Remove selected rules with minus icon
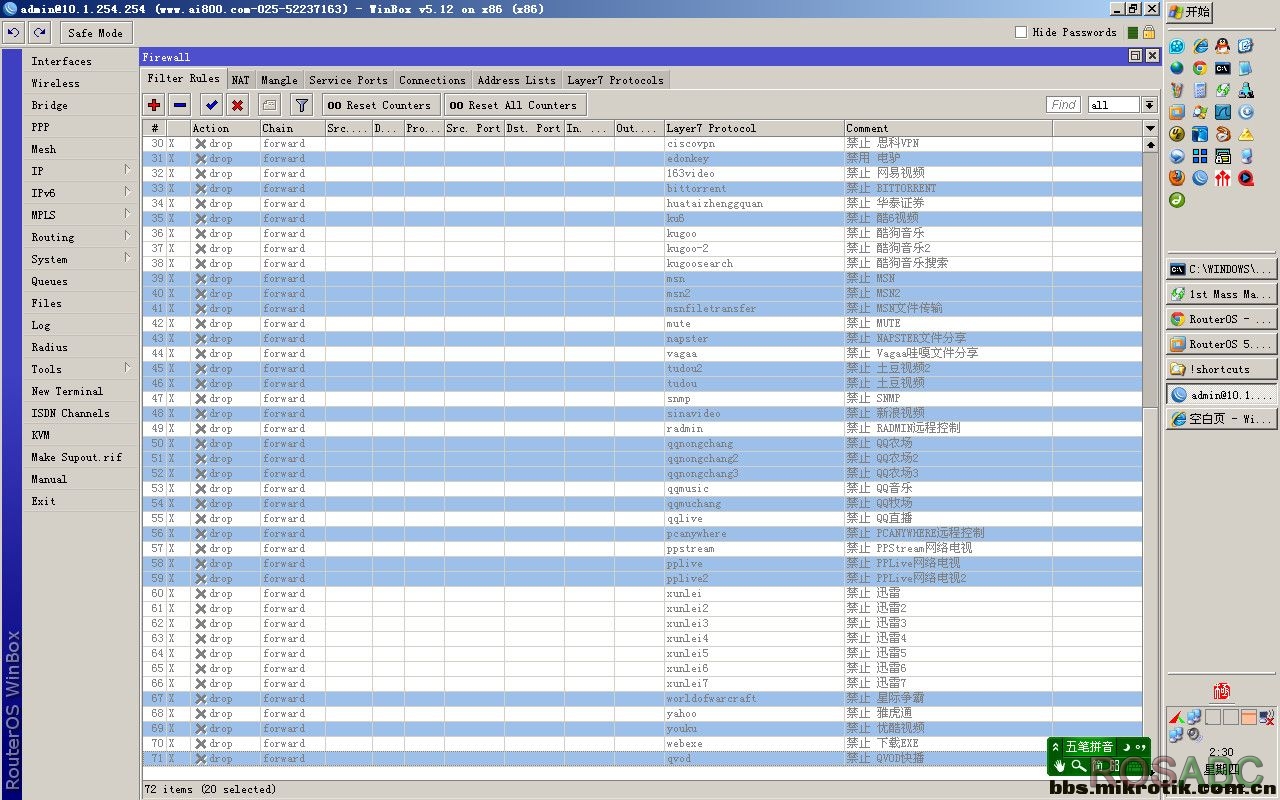The image size is (1280, 800). click(180, 105)
